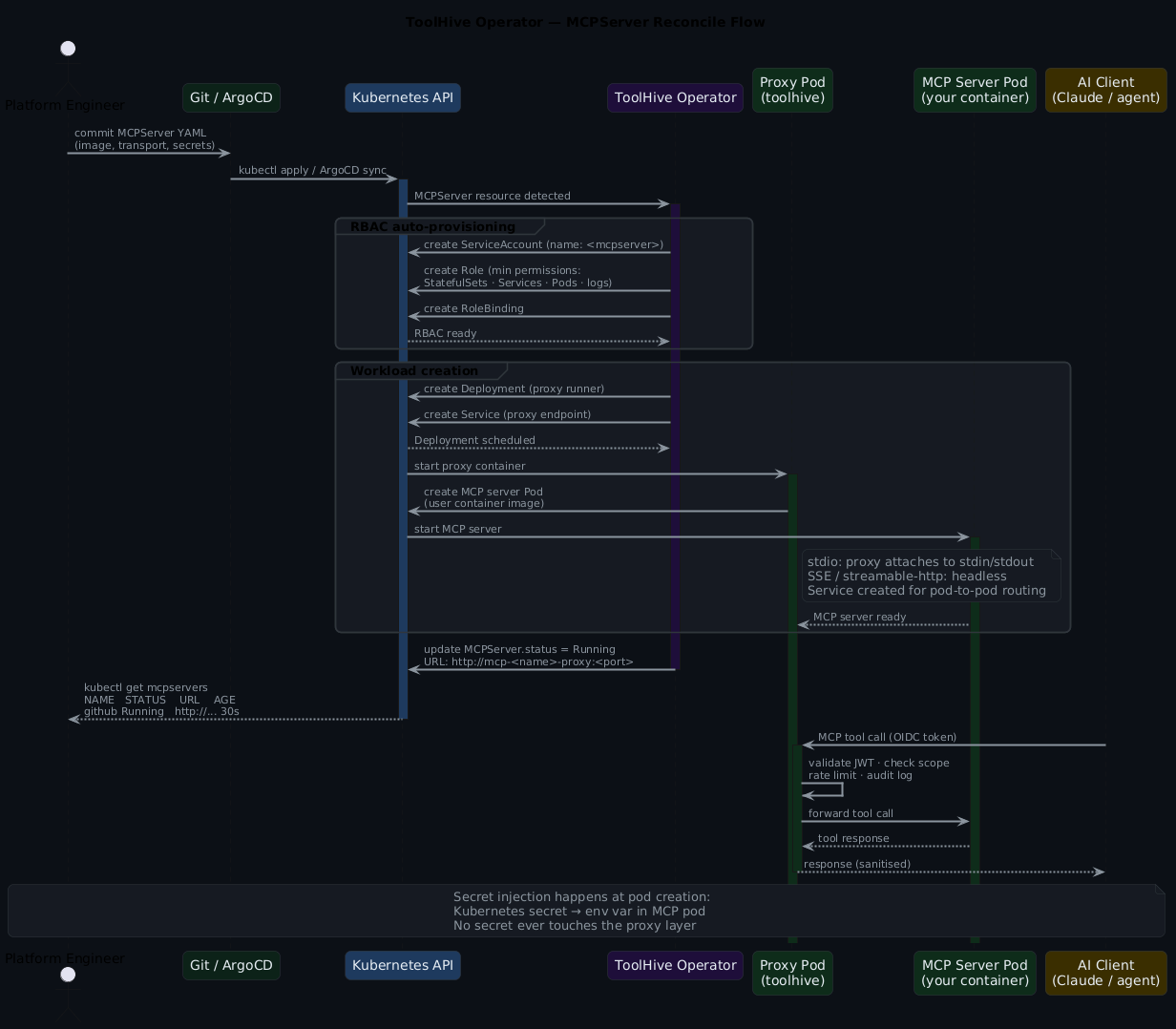Select the top Kubernetes API participant box
1176x1029 pixels.
coord(403,97)
